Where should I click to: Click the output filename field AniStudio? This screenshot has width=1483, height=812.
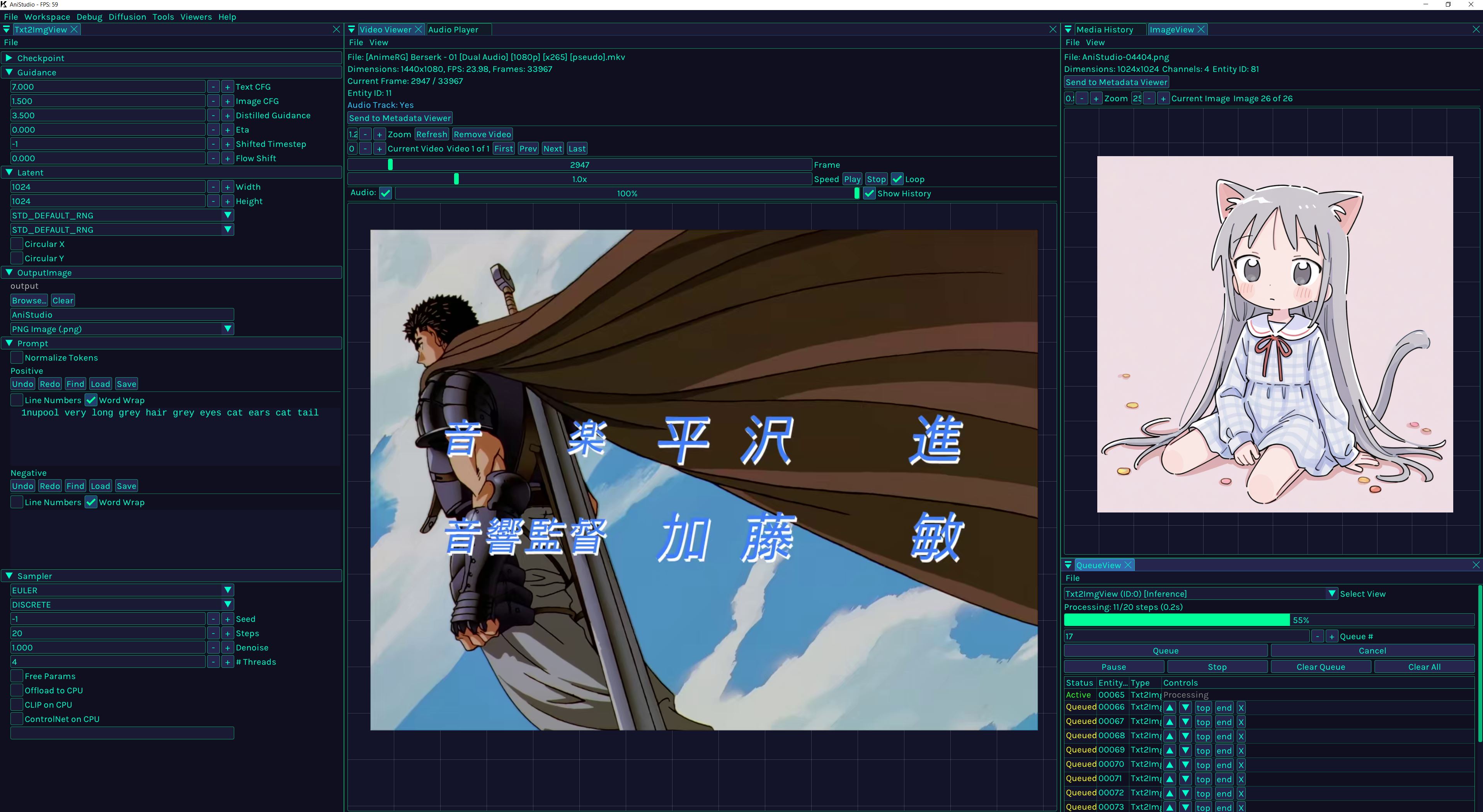click(122, 315)
